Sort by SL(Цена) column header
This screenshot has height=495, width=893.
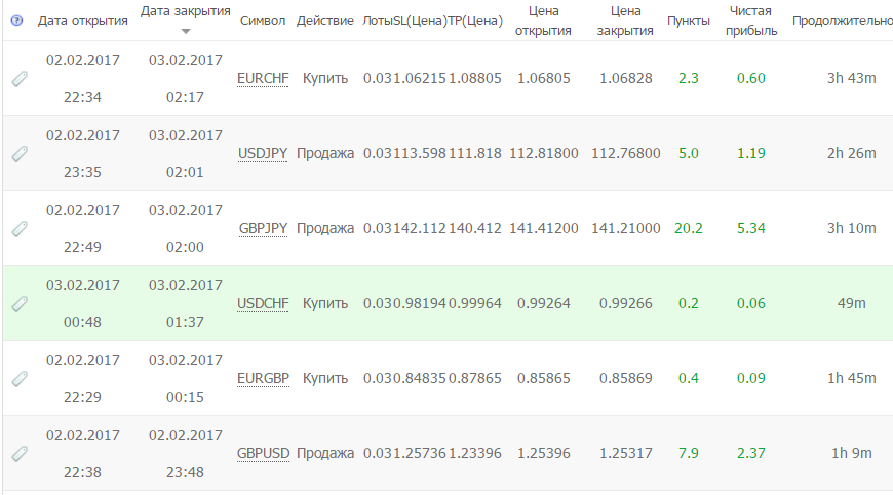[420, 21]
